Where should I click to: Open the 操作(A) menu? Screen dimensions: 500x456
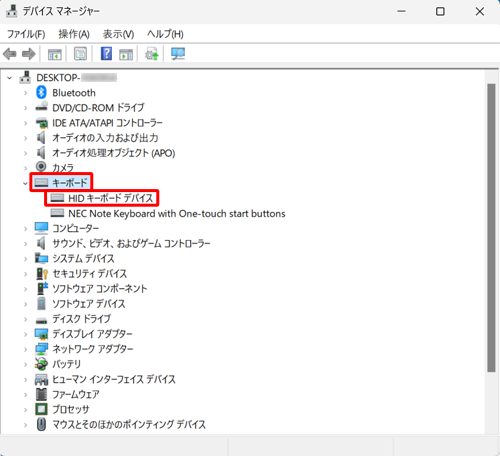tap(74, 34)
